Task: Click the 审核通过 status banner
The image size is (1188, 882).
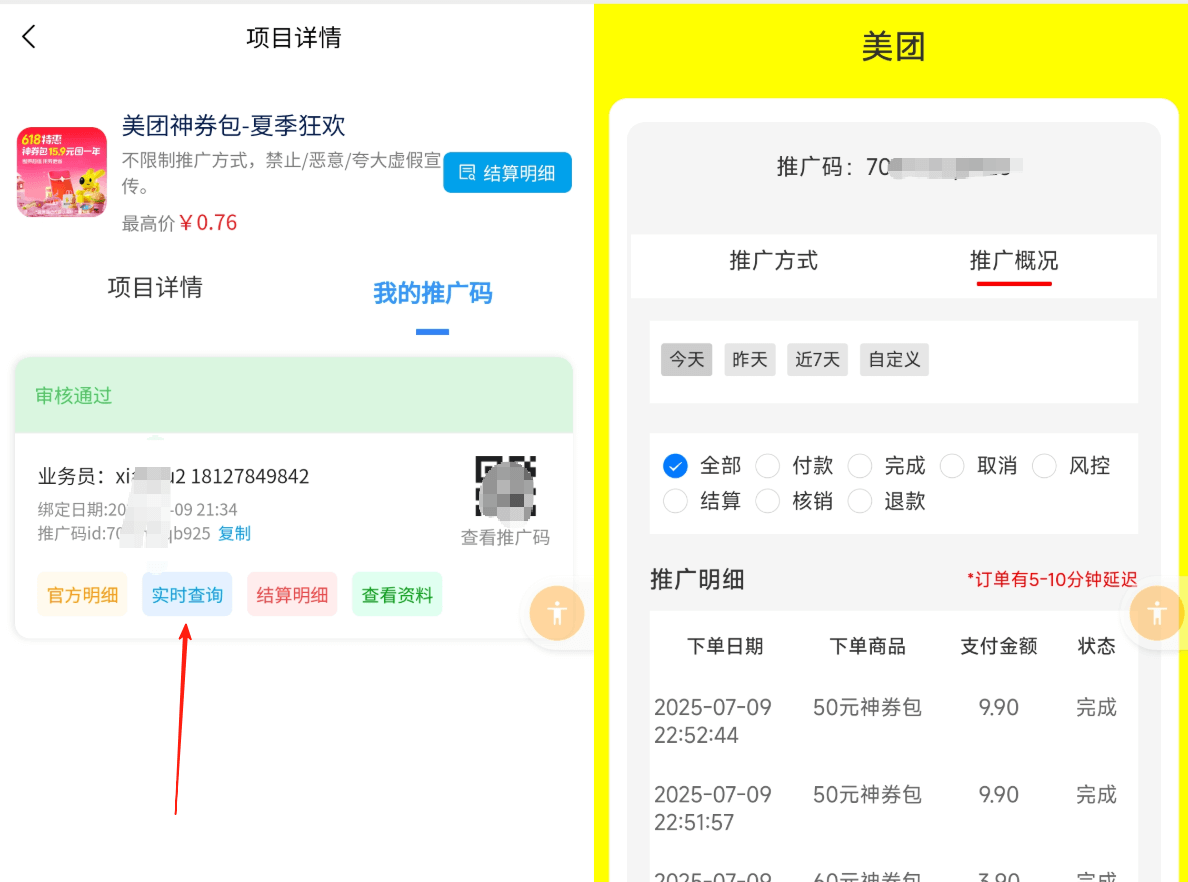Action: [x=294, y=395]
